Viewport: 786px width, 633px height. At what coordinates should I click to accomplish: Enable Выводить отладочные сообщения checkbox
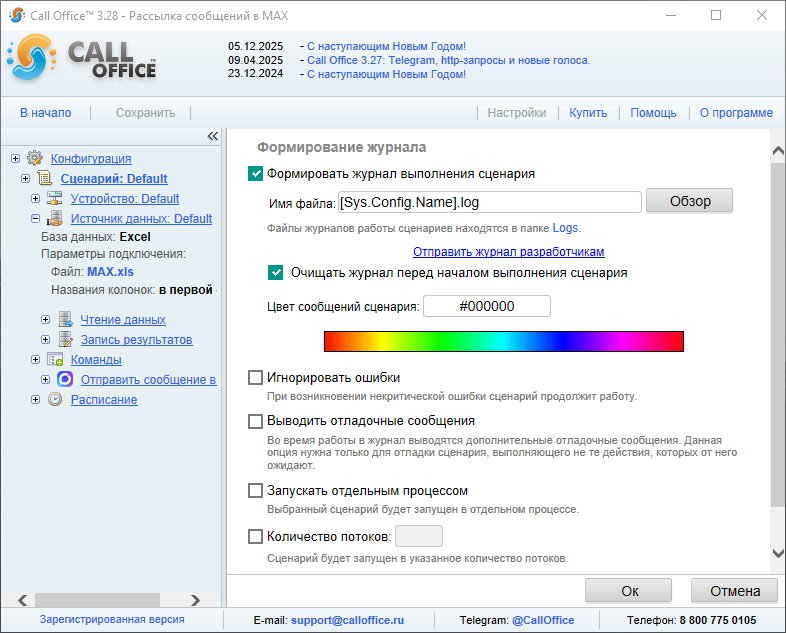[x=256, y=421]
